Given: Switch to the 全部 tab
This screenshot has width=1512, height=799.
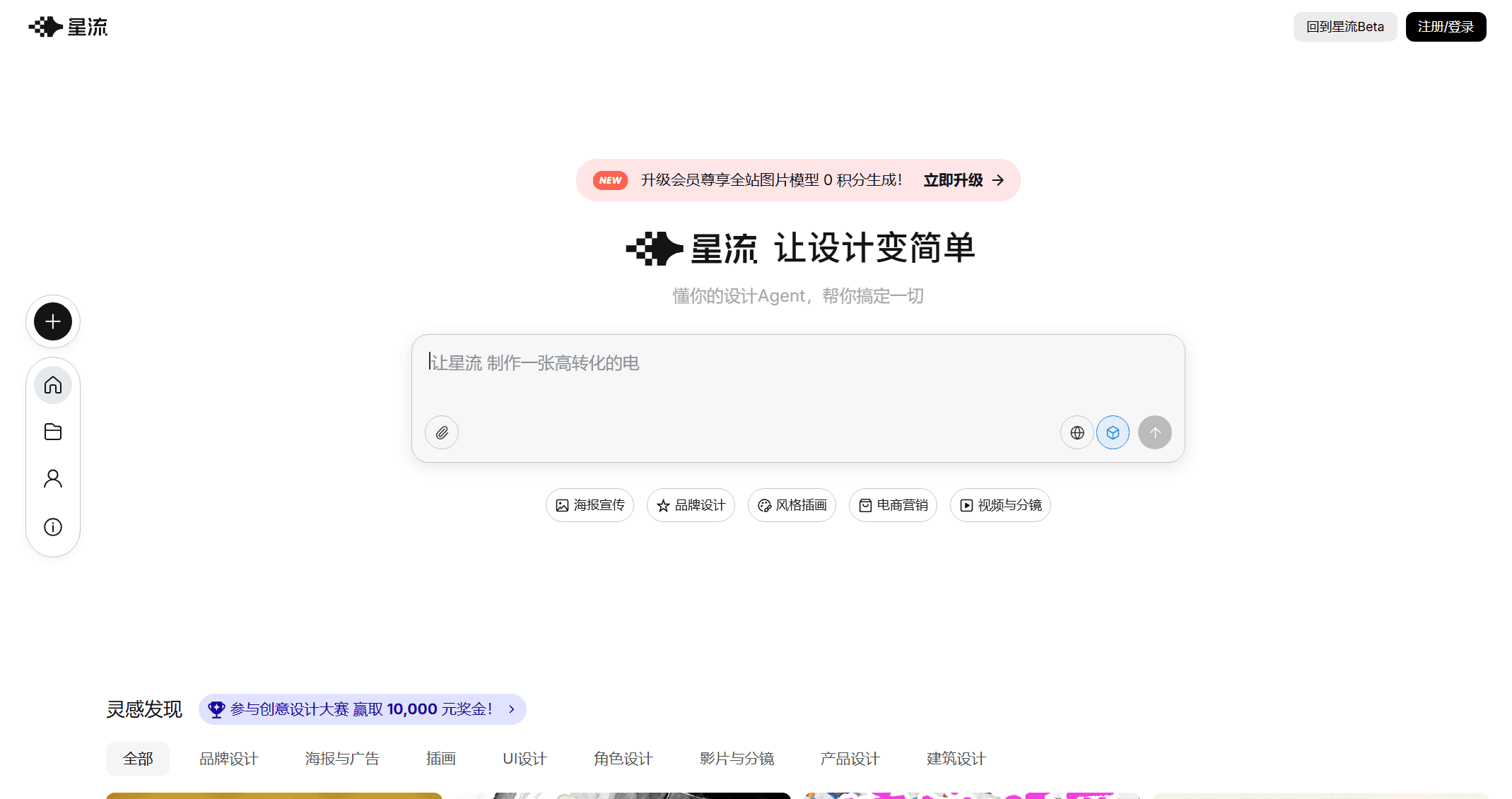Looking at the screenshot, I should [138, 758].
